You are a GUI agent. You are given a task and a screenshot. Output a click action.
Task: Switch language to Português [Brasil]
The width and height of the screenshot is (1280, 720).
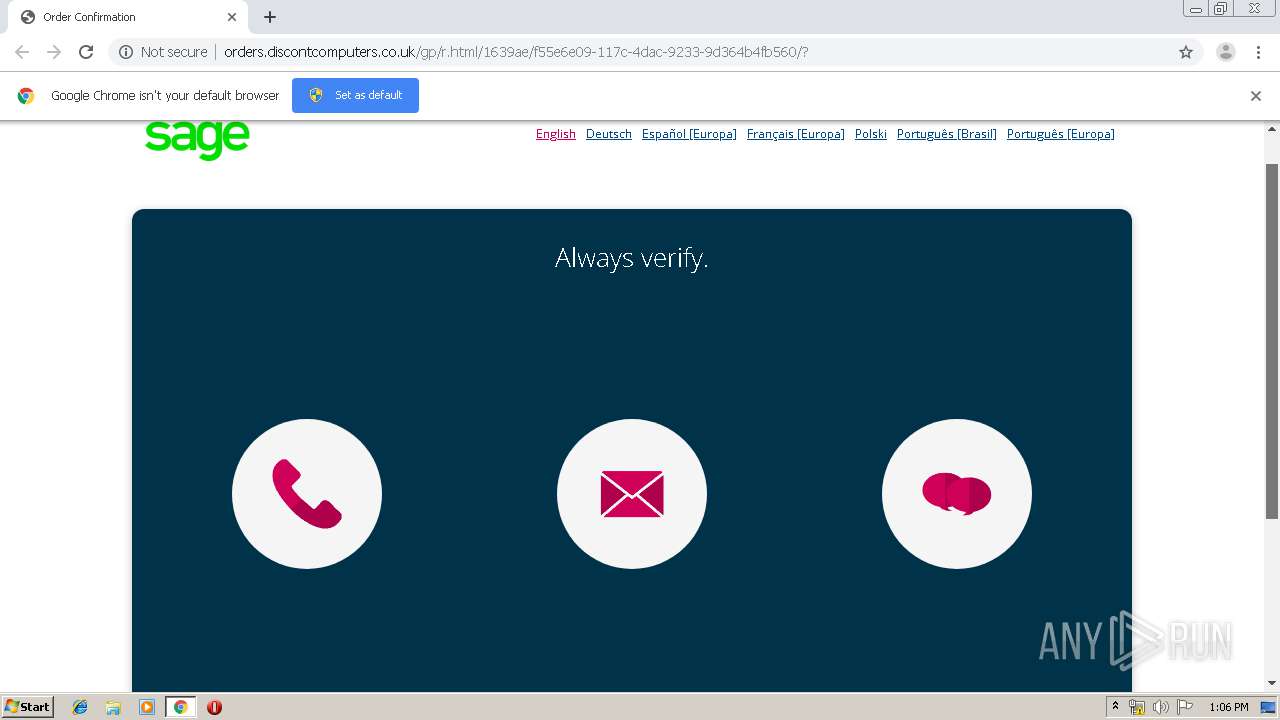click(947, 134)
